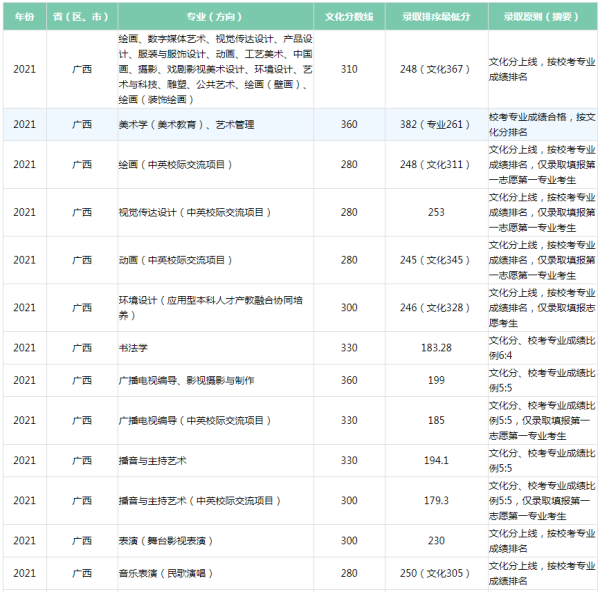Click the score 246（文化328）

pos(435,308)
